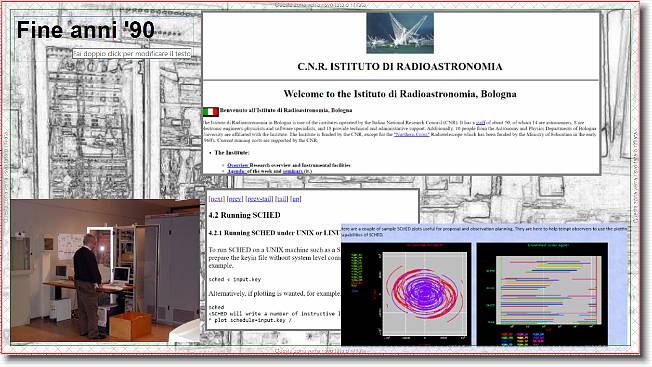The image size is (652, 367).
Task: Go to the [prev] page link
Action: tap(235, 199)
